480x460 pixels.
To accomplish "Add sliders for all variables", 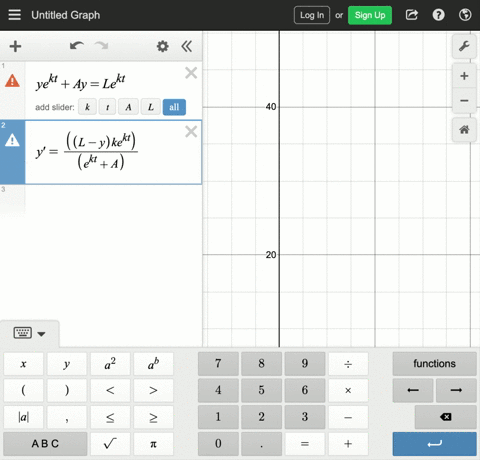I will click(174, 107).
